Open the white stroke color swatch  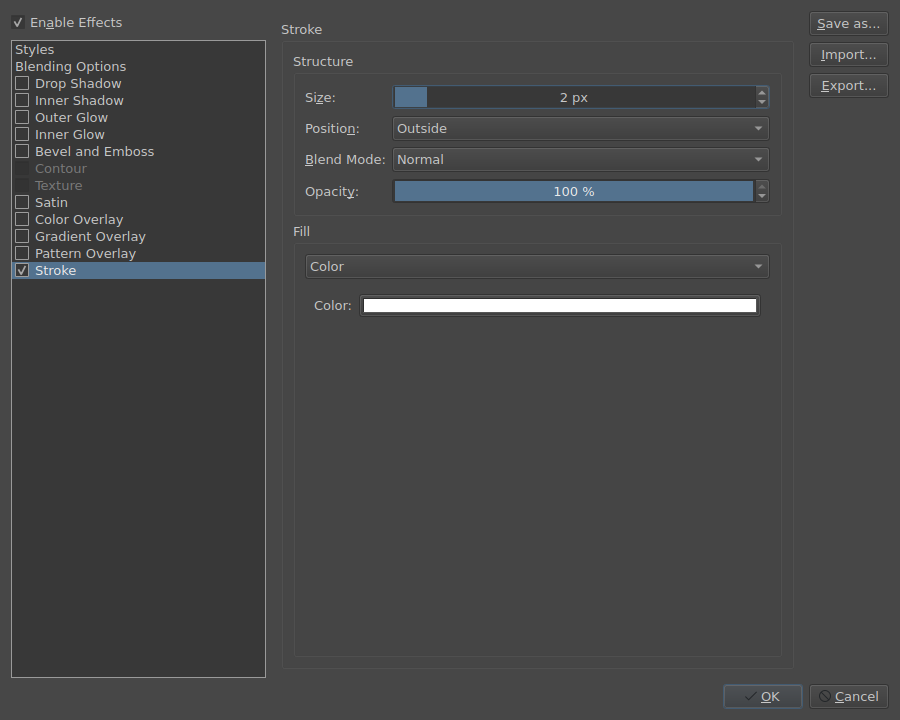[x=560, y=305]
